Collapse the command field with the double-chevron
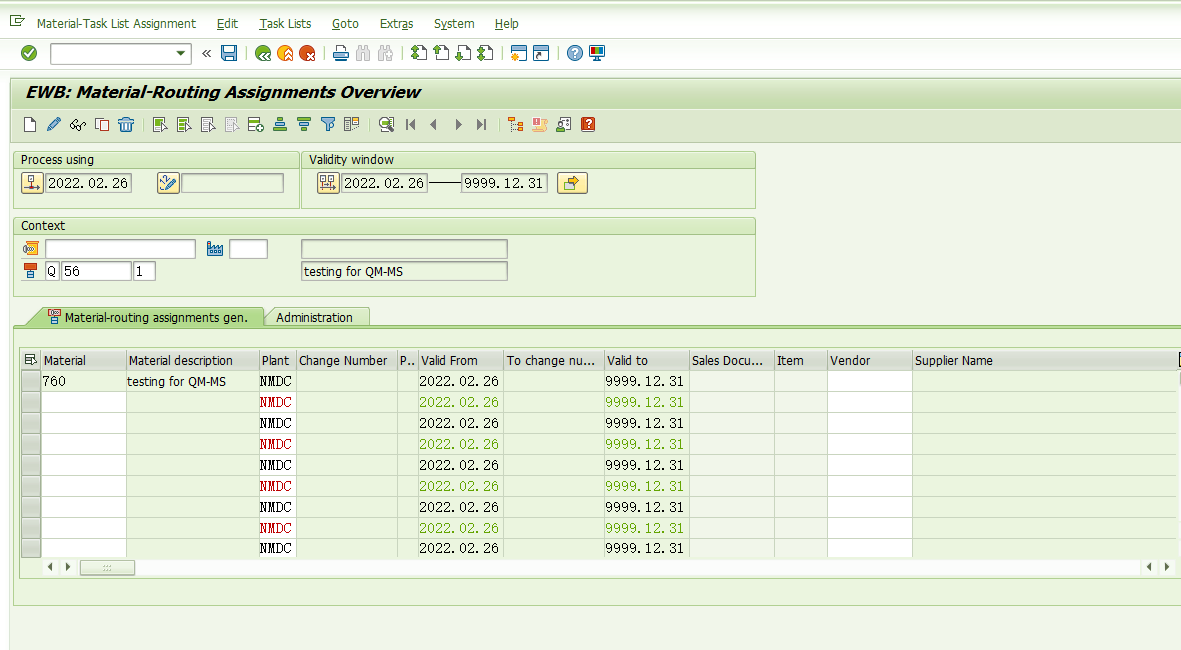Screen dimensions: 1181x650 pyautogui.click(x=206, y=53)
